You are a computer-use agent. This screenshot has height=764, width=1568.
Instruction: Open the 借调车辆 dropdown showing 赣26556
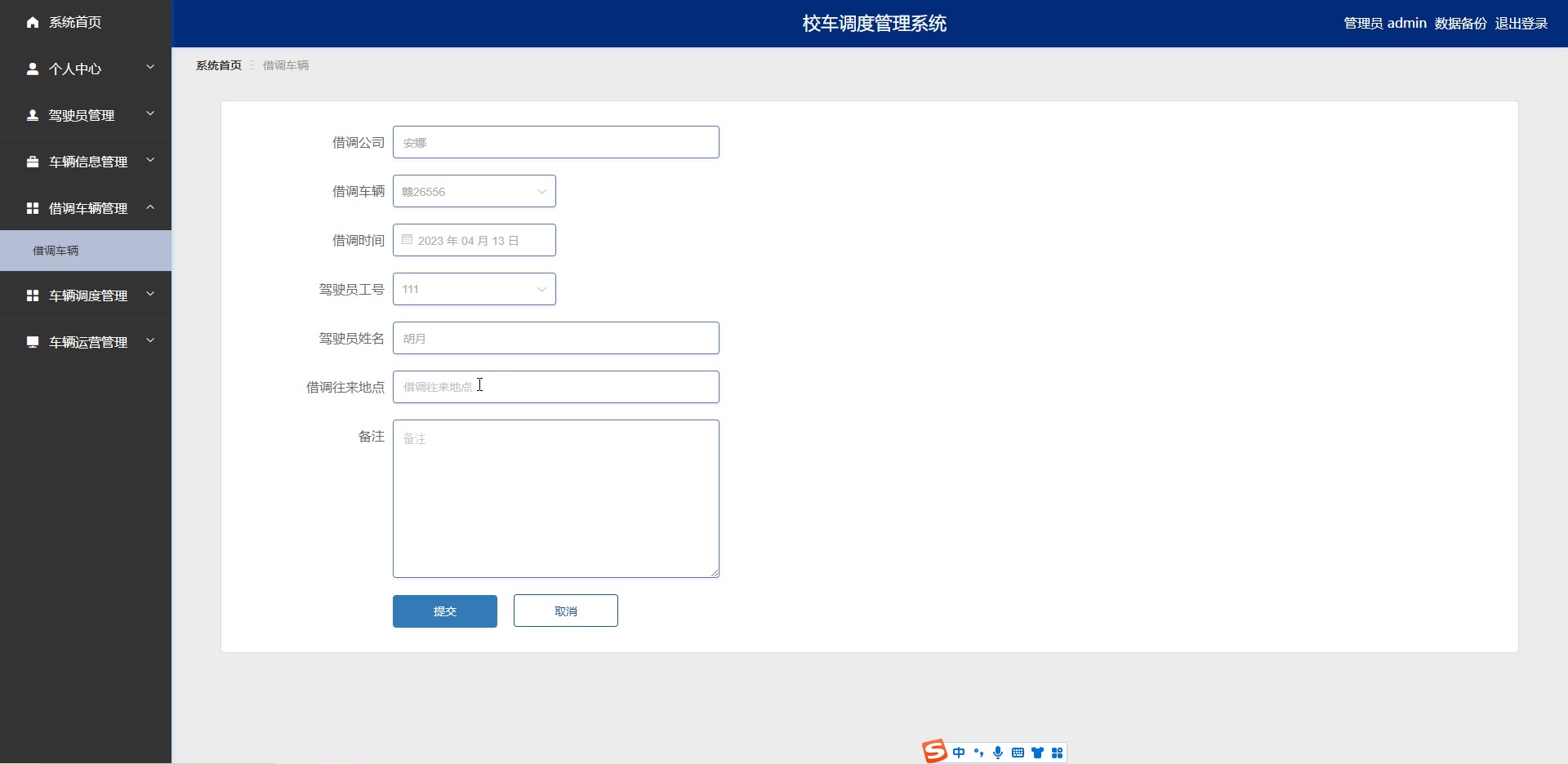(474, 191)
